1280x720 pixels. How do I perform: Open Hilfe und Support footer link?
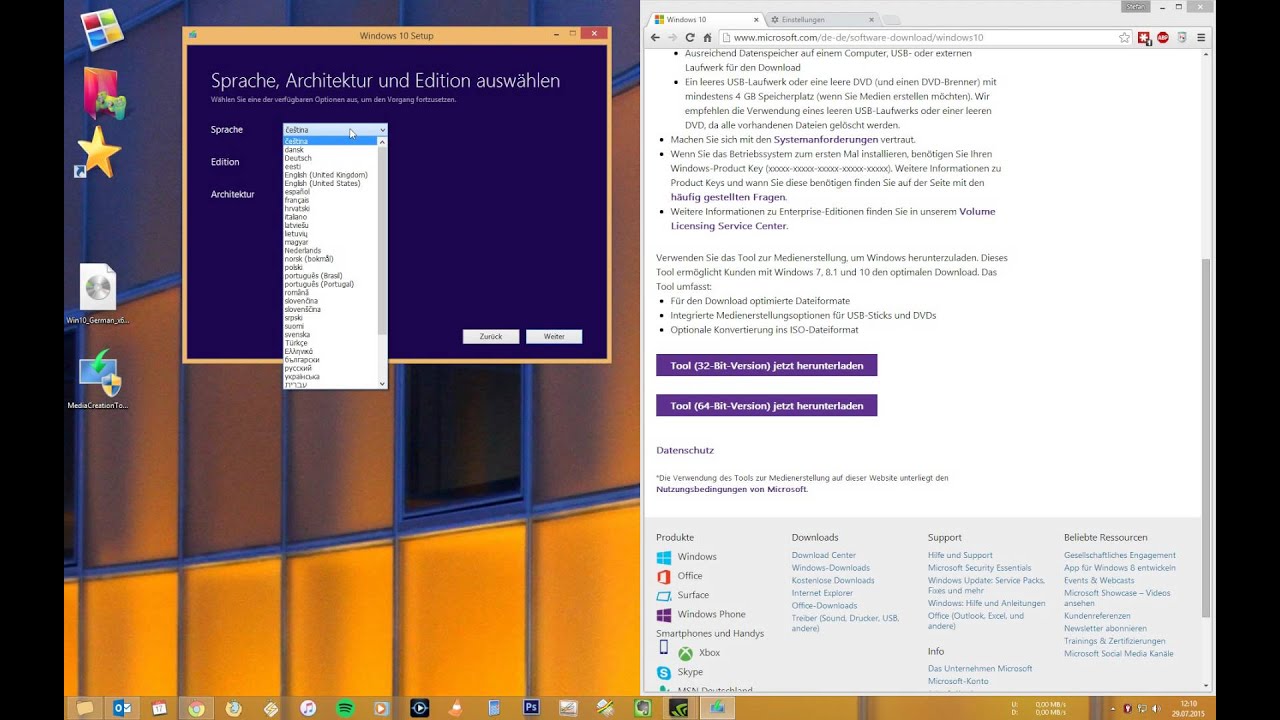[x=960, y=556]
